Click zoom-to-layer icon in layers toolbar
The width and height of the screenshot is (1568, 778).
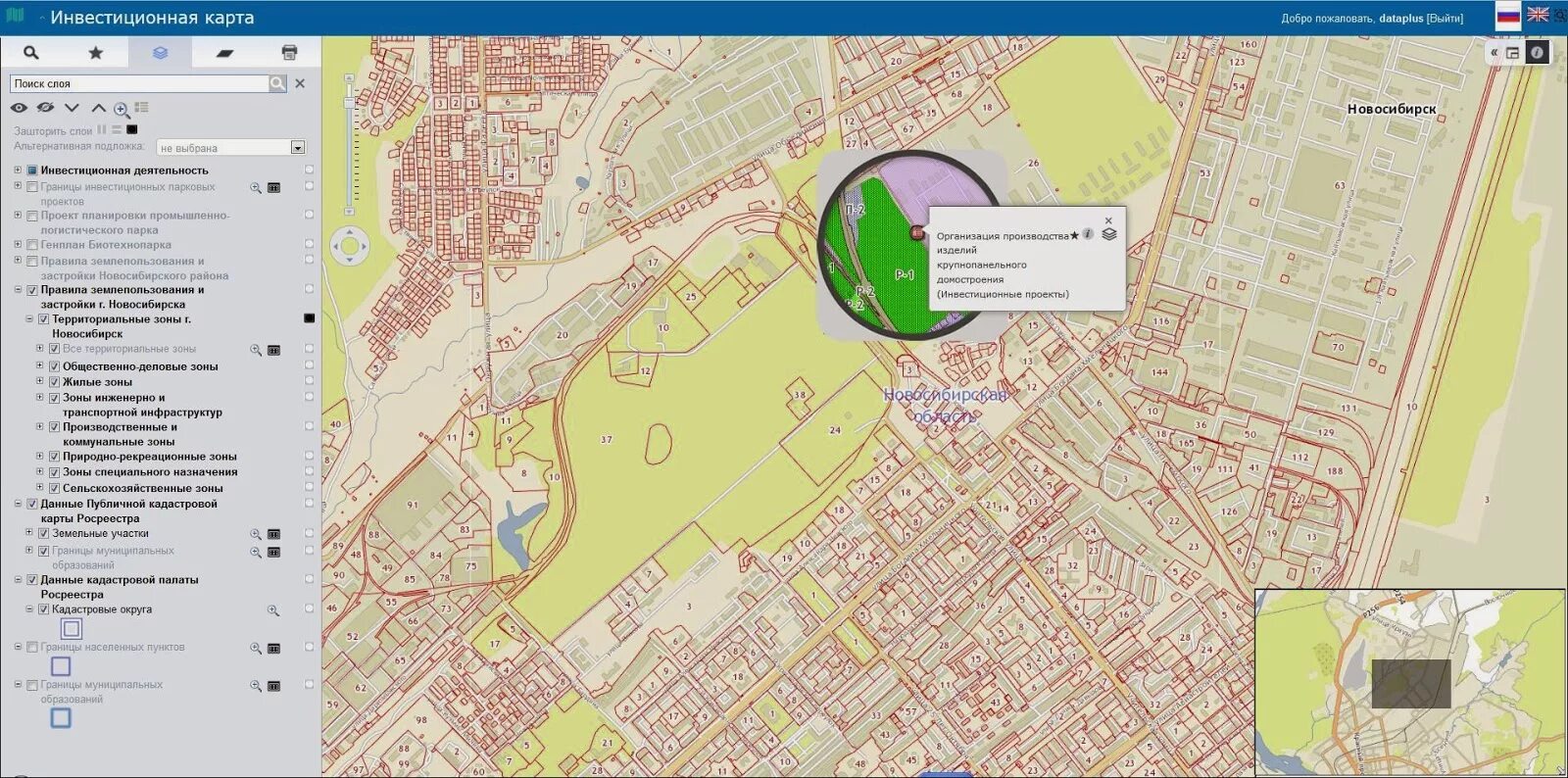click(122, 109)
